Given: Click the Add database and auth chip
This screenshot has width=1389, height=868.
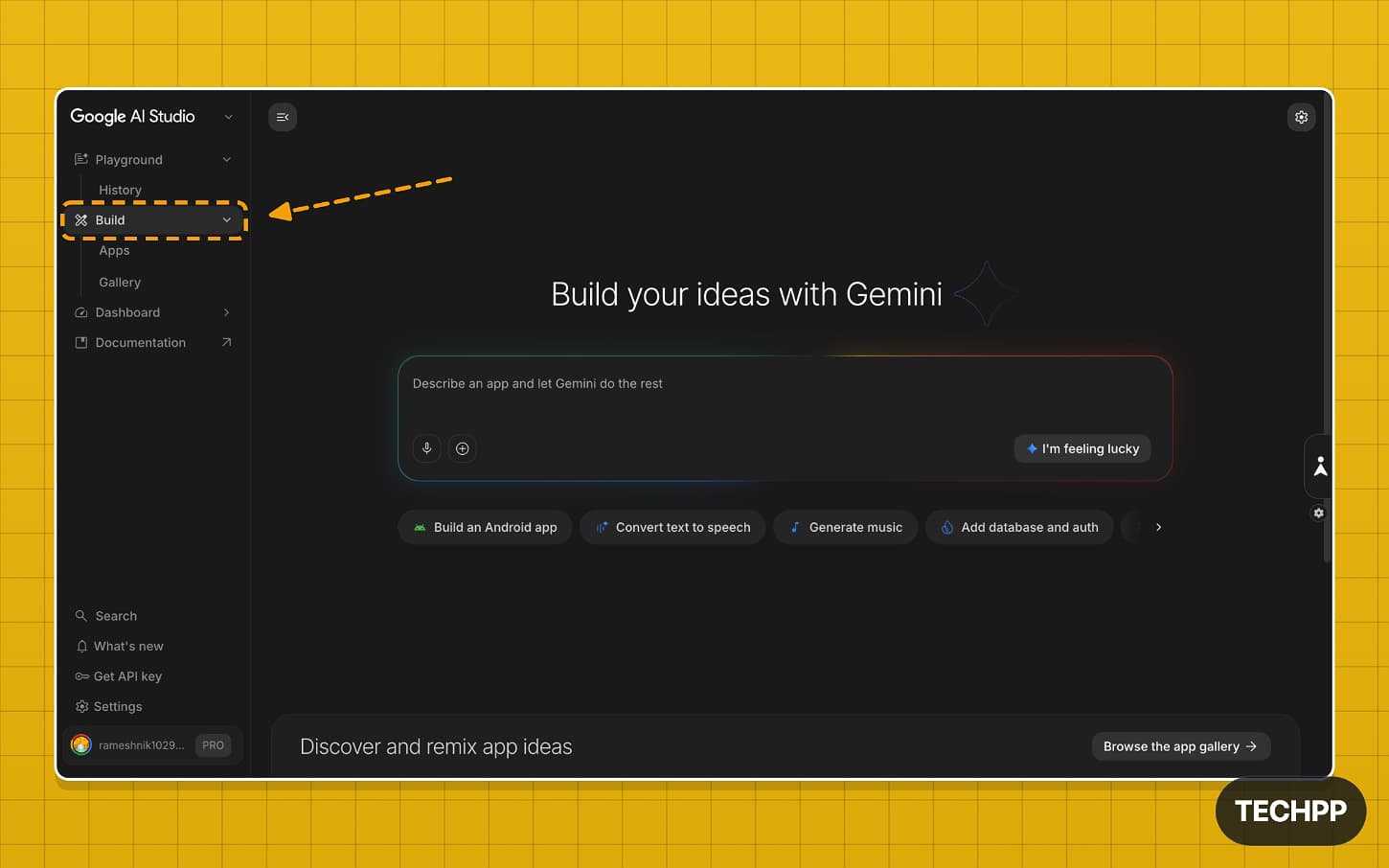Looking at the screenshot, I should pos(1019,527).
